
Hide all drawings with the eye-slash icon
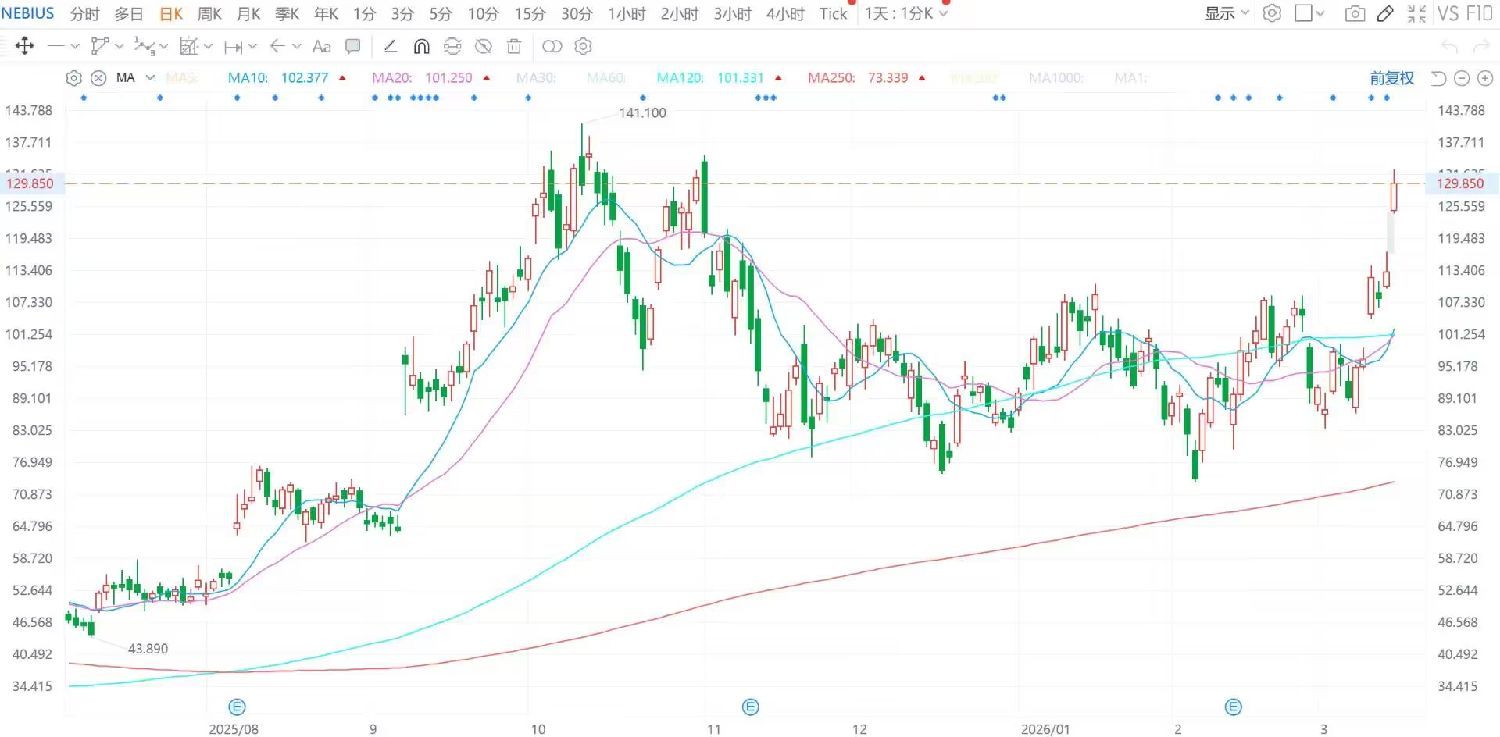[483, 46]
